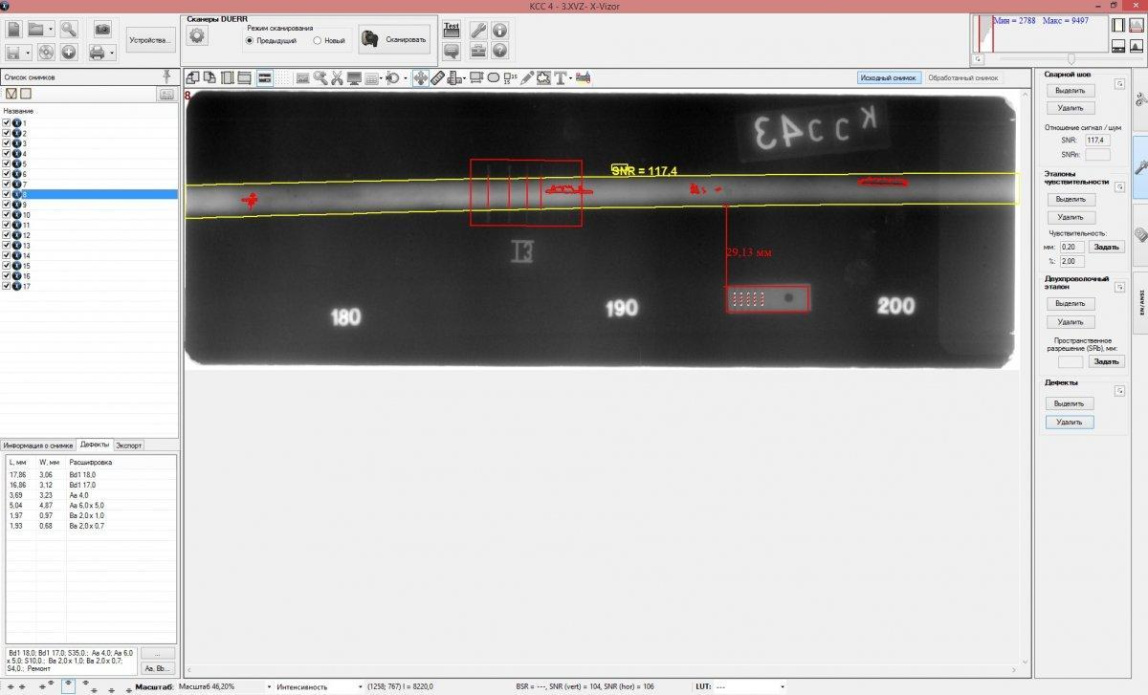Open the Масштаб zoom dropdown

[269, 687]
